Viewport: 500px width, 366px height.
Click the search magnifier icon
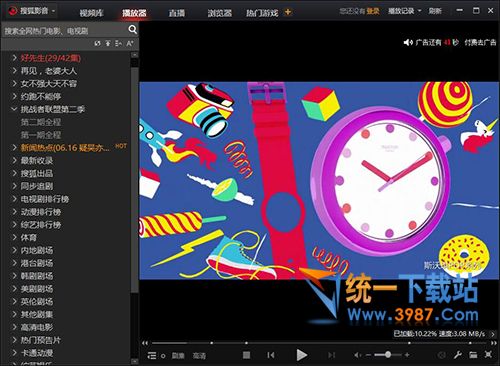[132, 30]
